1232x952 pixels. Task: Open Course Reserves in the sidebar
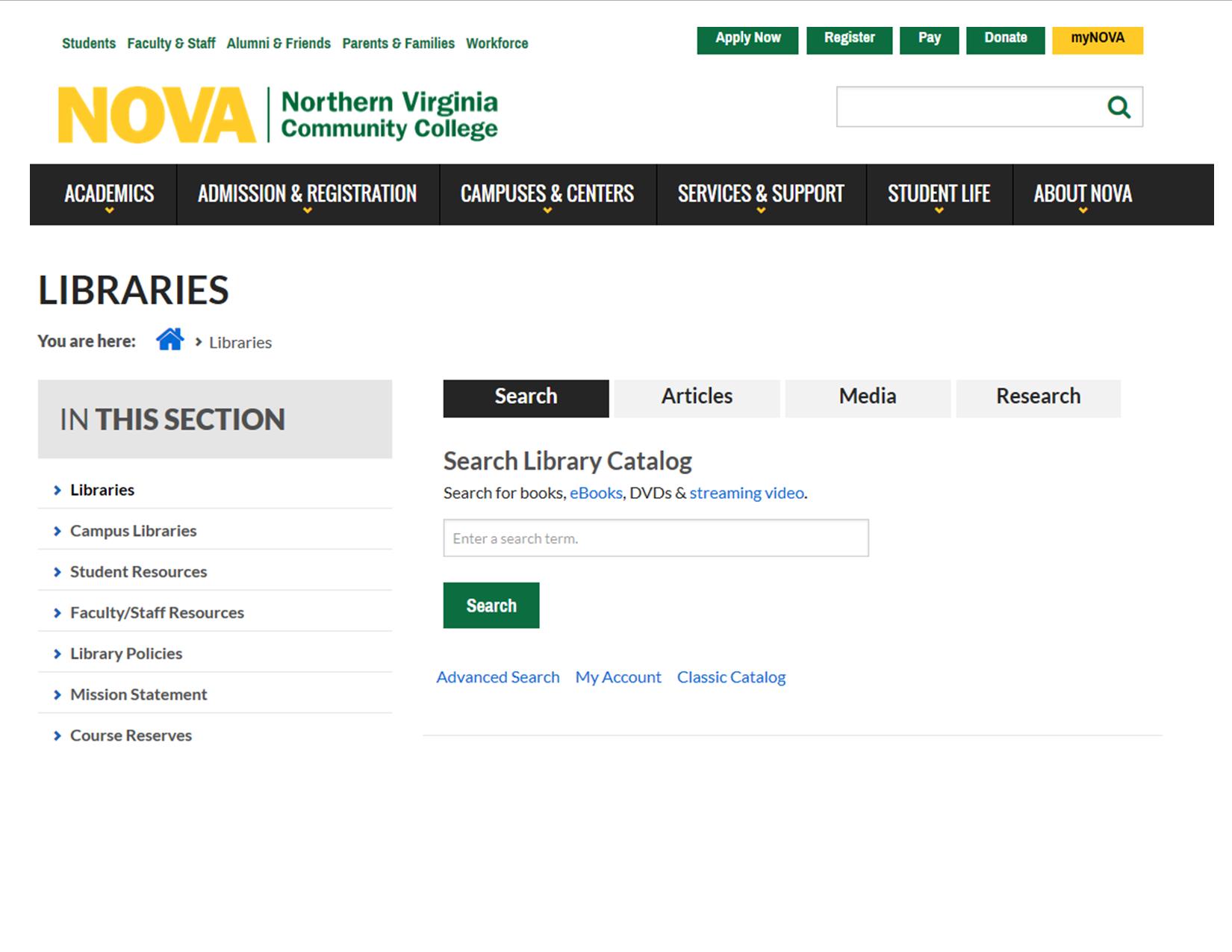point(131,735)
